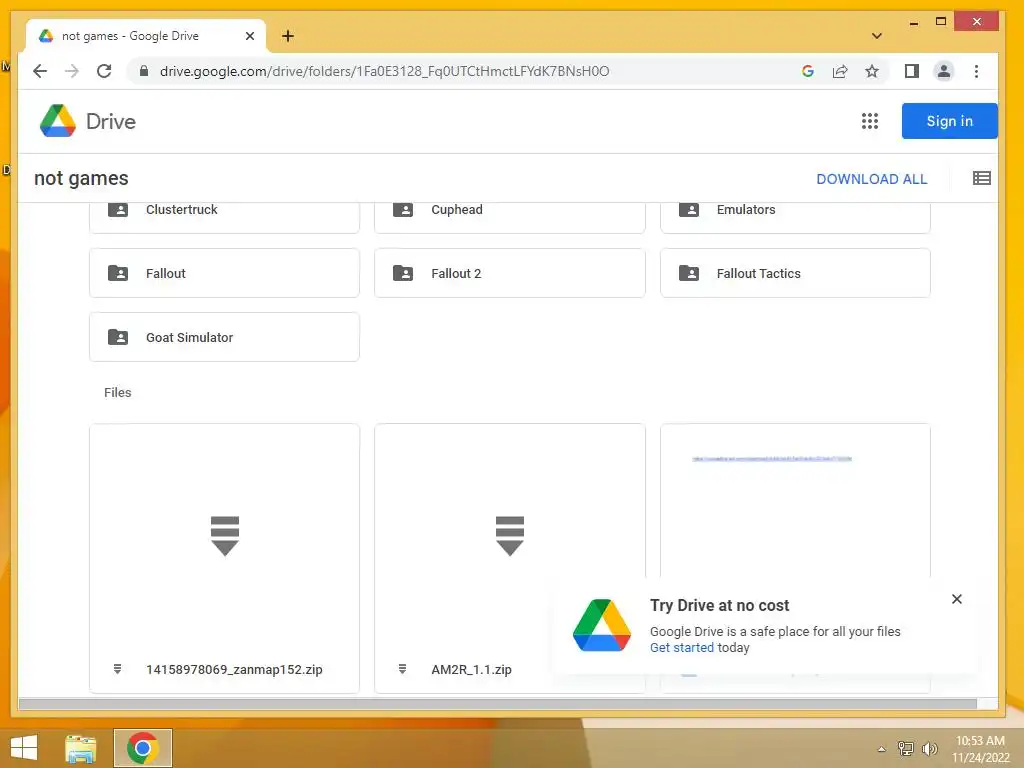Click the padlock site info icon
Image resolution: width=1024 pixels, height=768 pixels.
click(144, 71)
